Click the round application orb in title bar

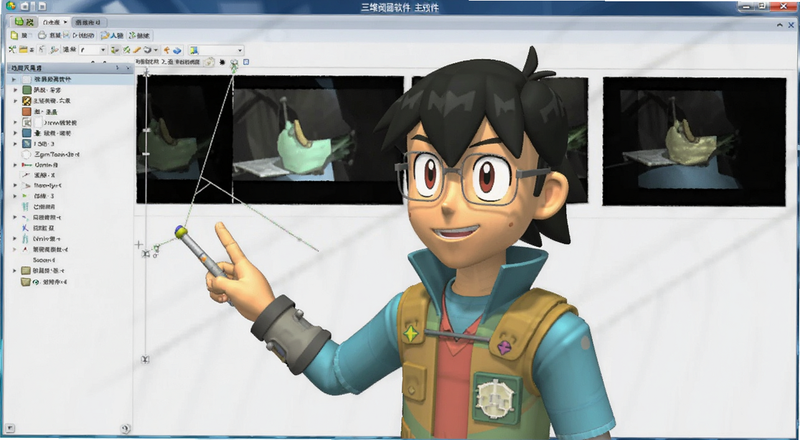(10, 6)
